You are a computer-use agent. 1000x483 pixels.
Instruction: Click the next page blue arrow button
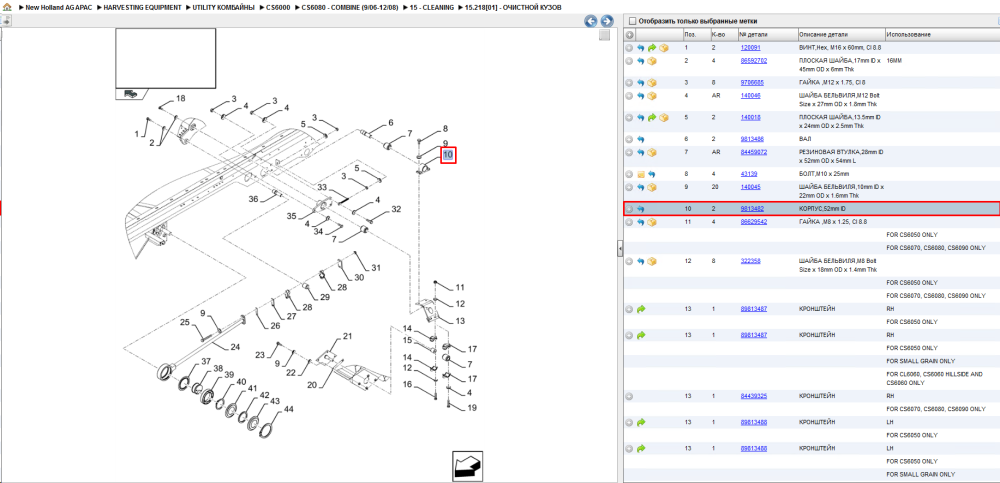click(607, 21)
